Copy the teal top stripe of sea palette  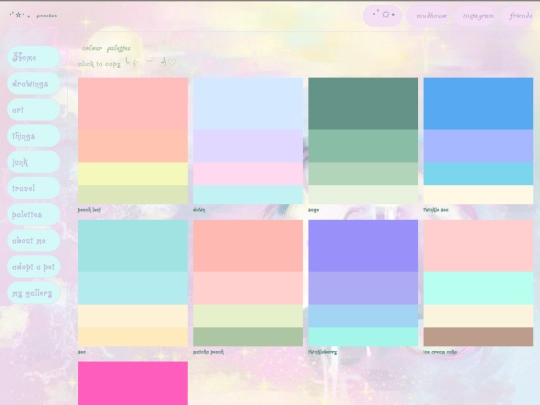click(x=133, y=246)
